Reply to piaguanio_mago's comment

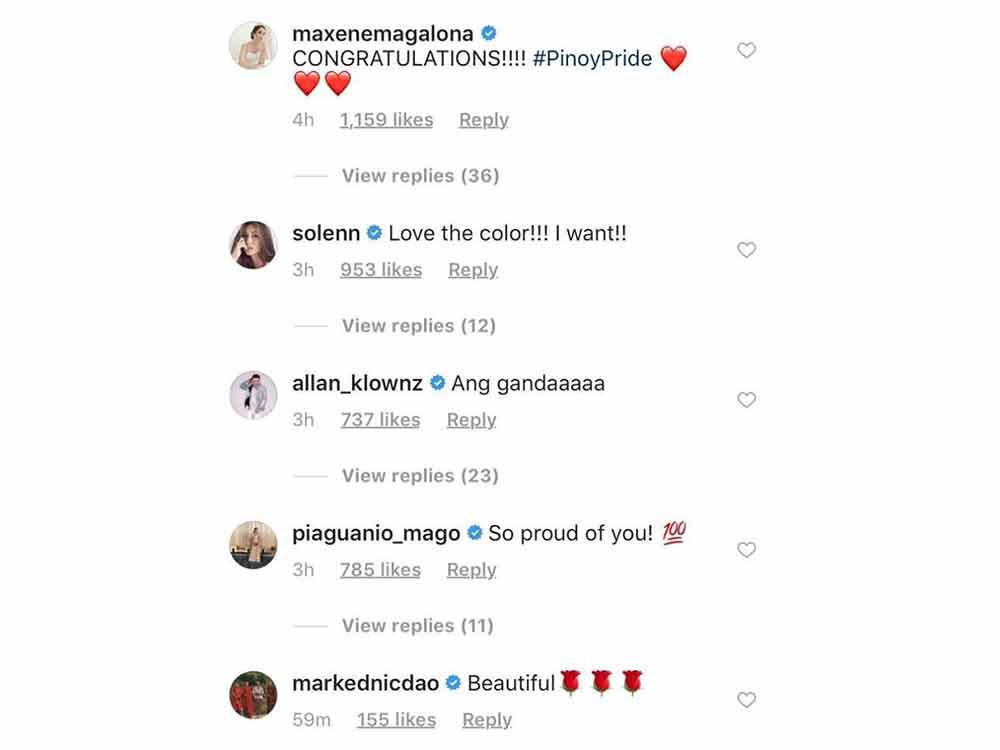[x=471, y=569]
